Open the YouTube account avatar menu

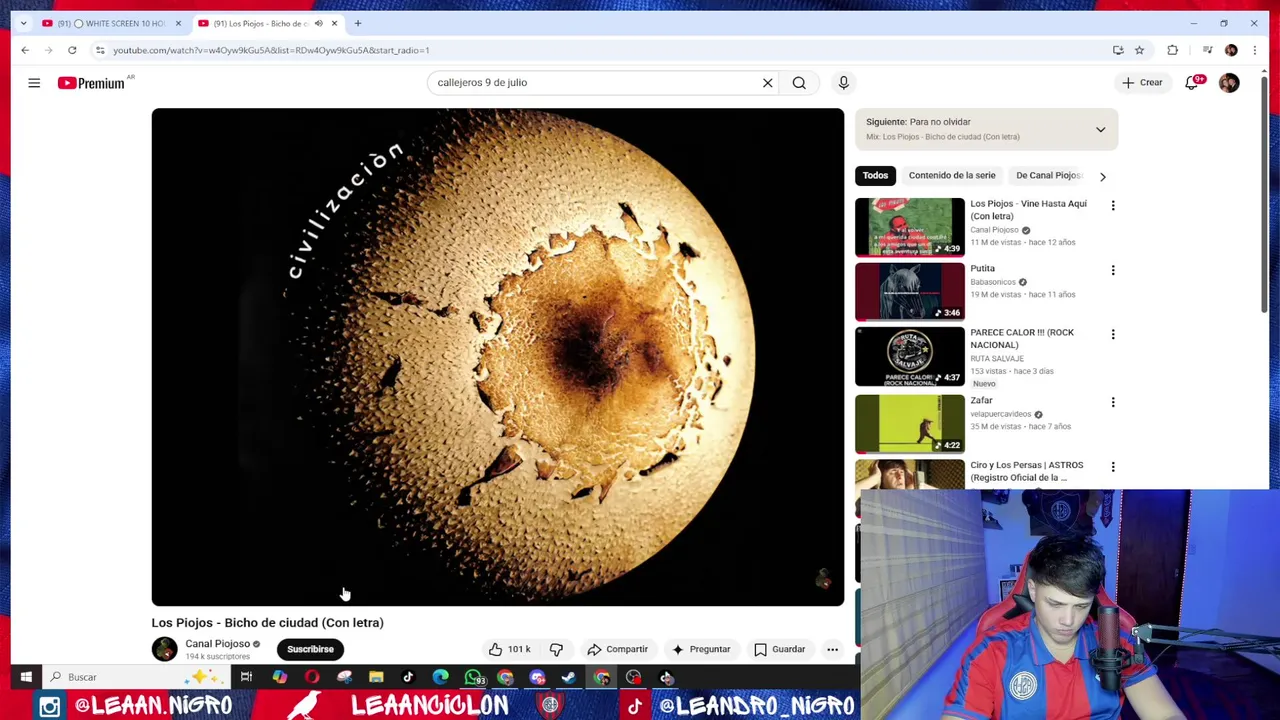point(1229,83)
